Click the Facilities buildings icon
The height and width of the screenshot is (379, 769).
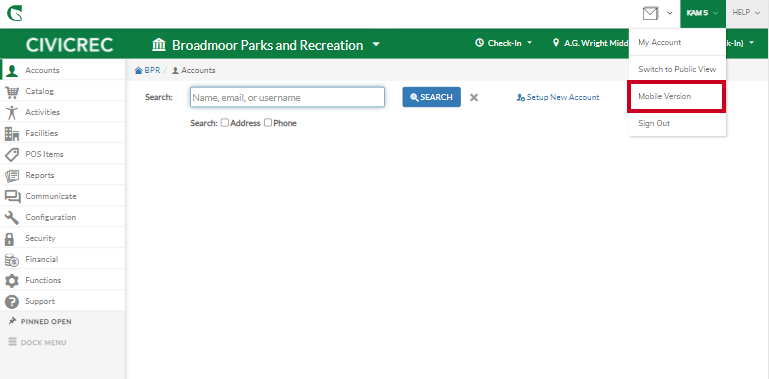(x=12, y=133)
